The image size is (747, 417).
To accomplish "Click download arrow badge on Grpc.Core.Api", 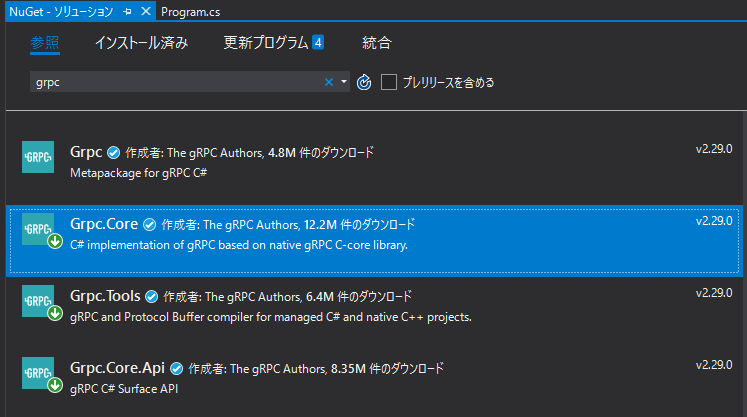I will pyautogui.click(x=55, y=385).
